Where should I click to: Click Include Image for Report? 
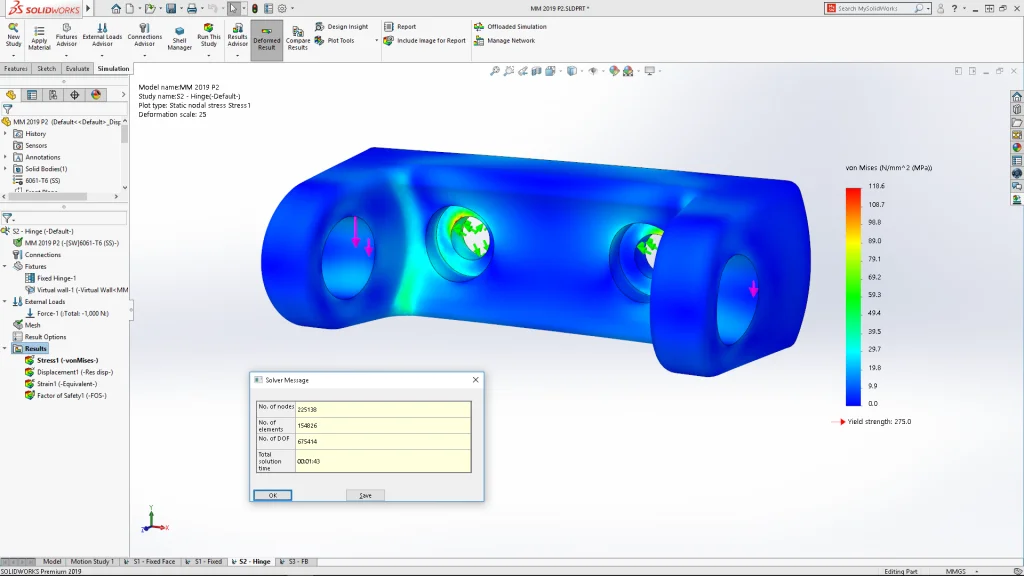(x=424, y=40)
